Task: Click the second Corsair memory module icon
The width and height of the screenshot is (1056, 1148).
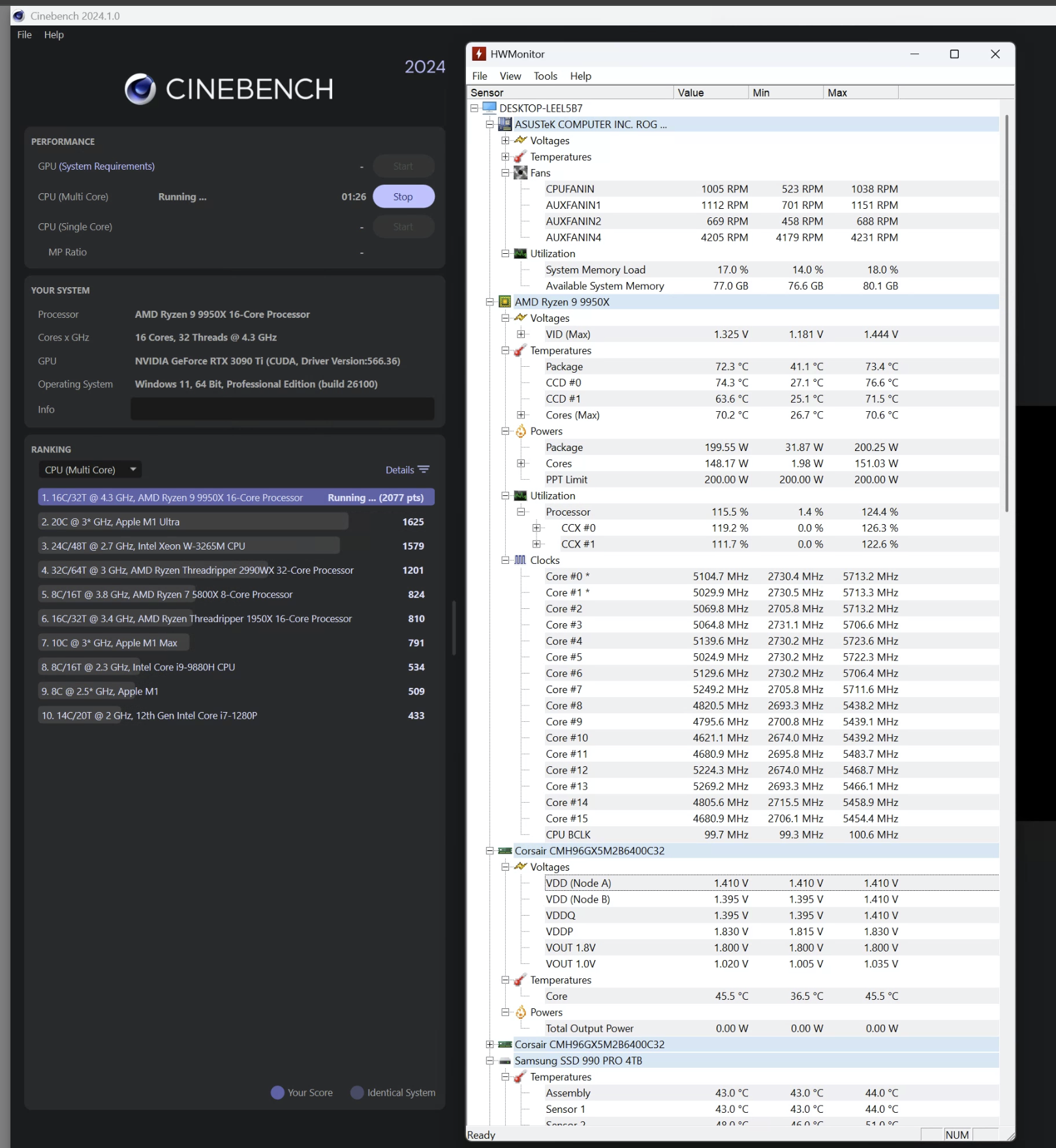Action: (505, 1044)
